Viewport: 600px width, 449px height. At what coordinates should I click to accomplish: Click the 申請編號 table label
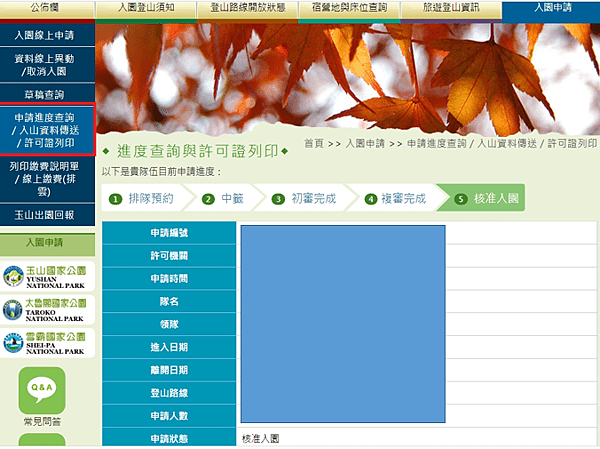169,233
